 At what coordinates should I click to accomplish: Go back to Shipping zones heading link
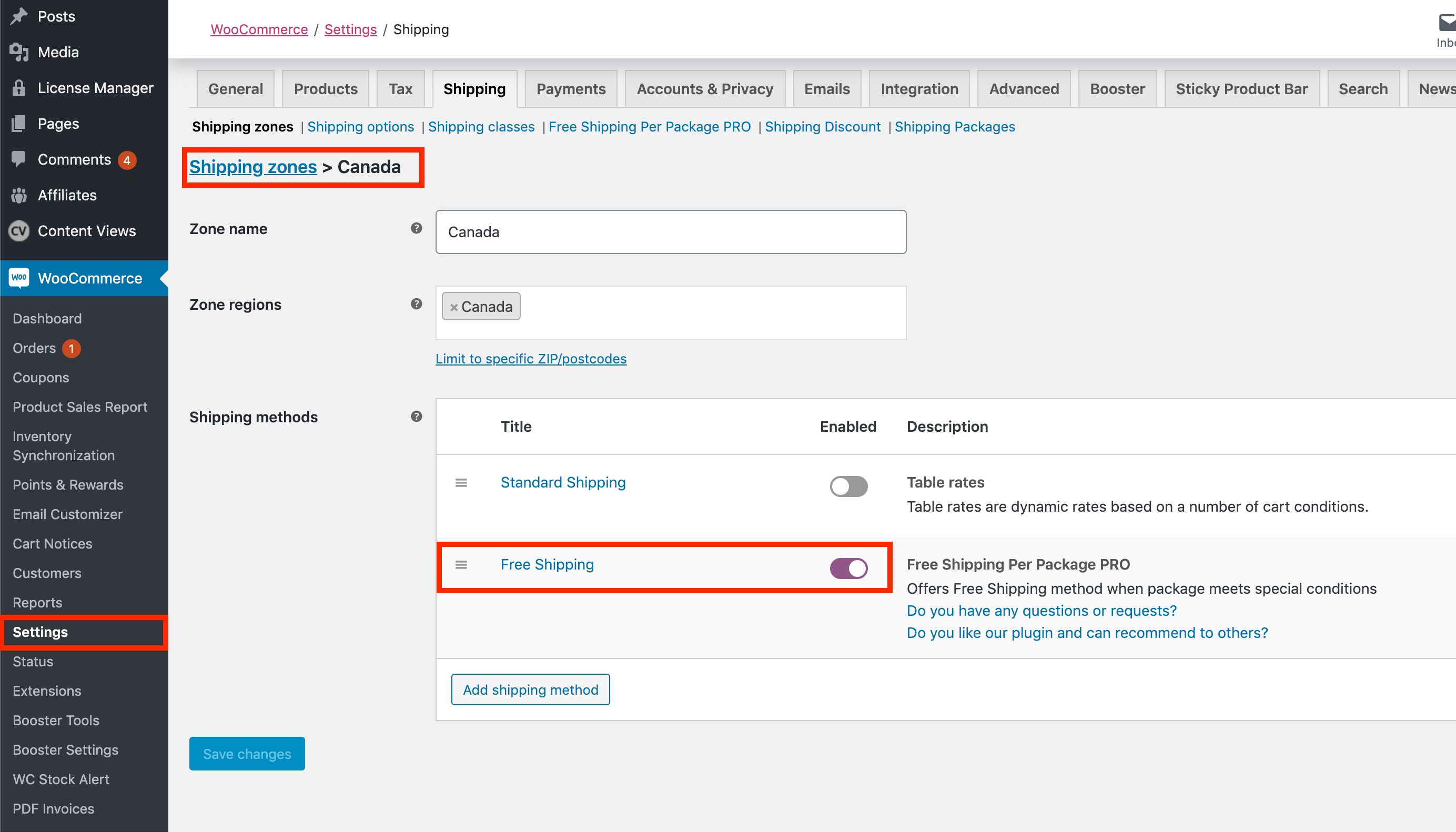coord(252,167)
